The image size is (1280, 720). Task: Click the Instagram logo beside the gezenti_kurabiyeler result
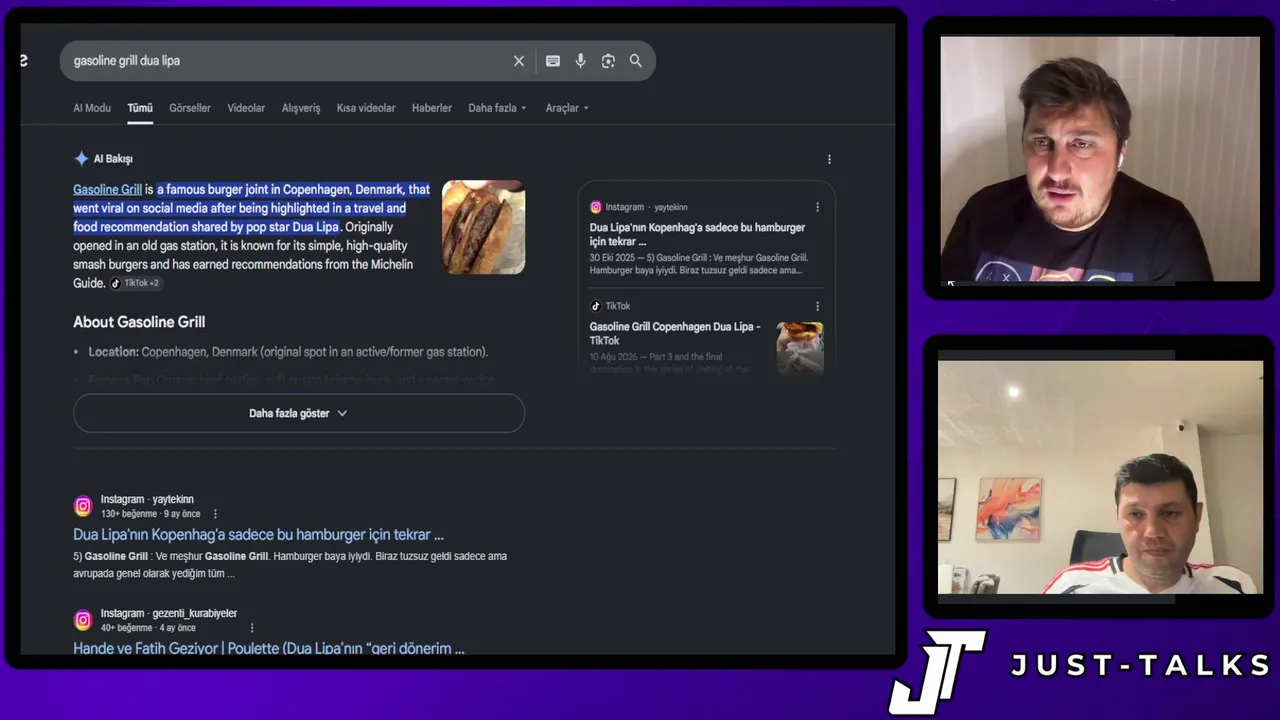pos(83,620)
